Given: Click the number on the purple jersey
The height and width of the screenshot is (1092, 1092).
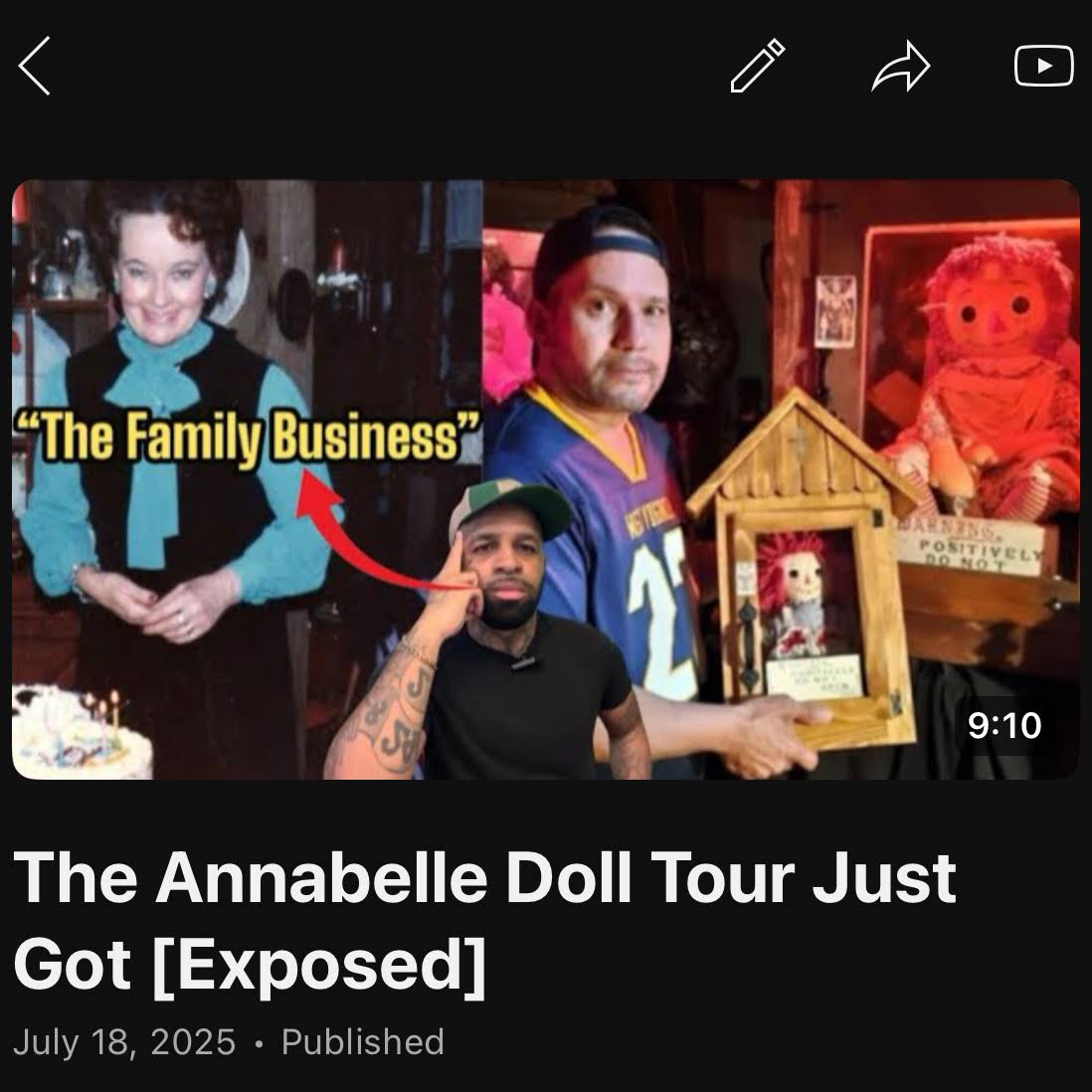Looking at the screenshot, I should pos(661,617).
